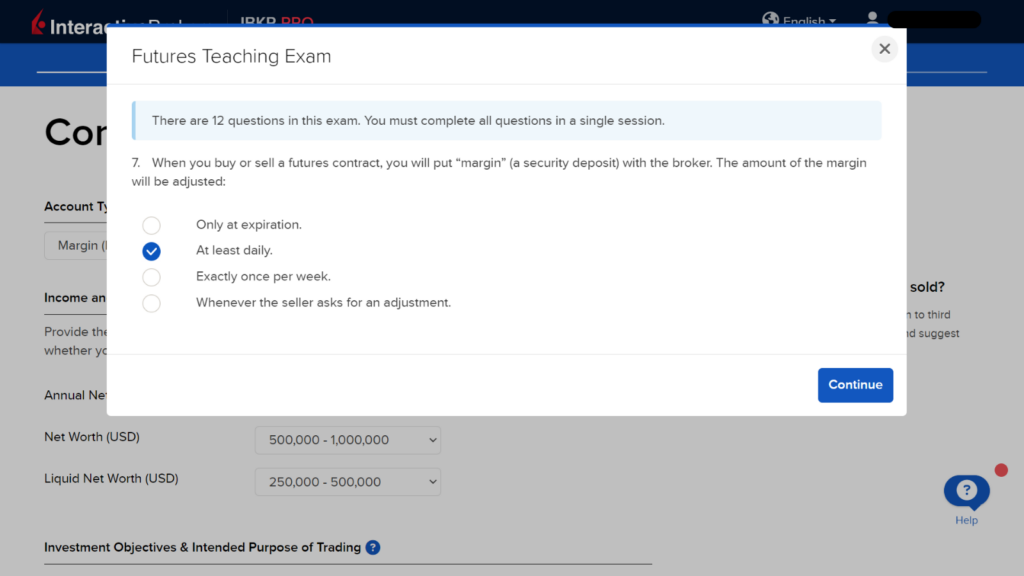Viewport: 1024px width, 576px height.
Task: Open the Net Worth (USD) dropdown
Action: (347, 440)
